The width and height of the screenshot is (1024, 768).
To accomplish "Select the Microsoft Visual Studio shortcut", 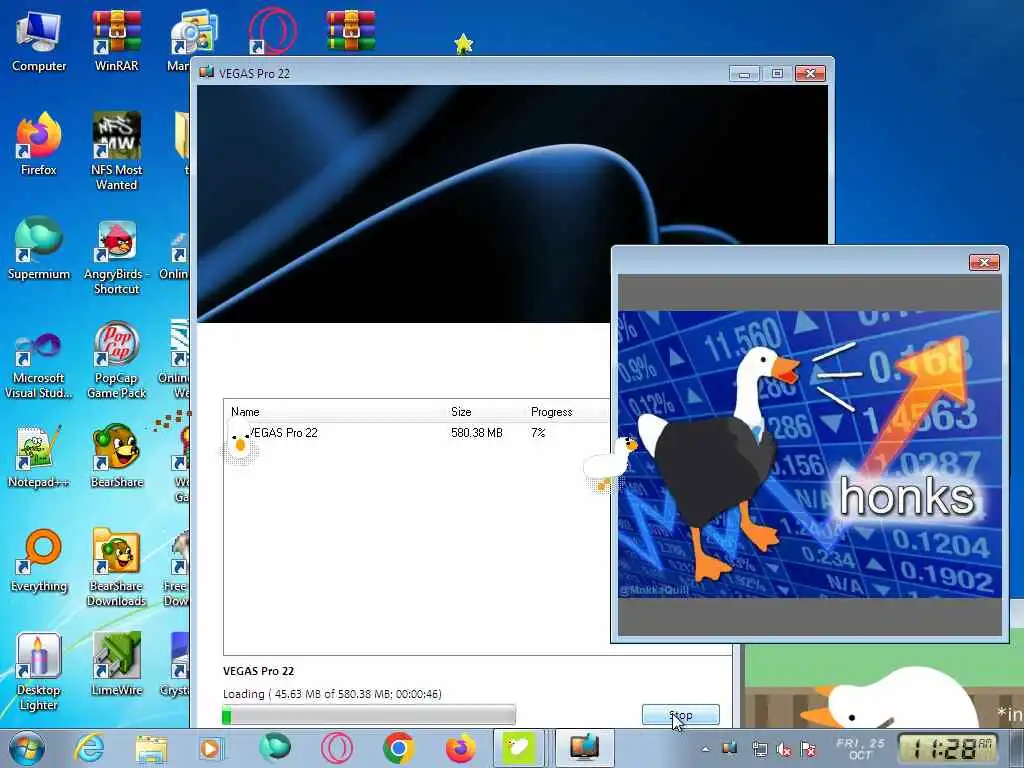I will (39, 366).
